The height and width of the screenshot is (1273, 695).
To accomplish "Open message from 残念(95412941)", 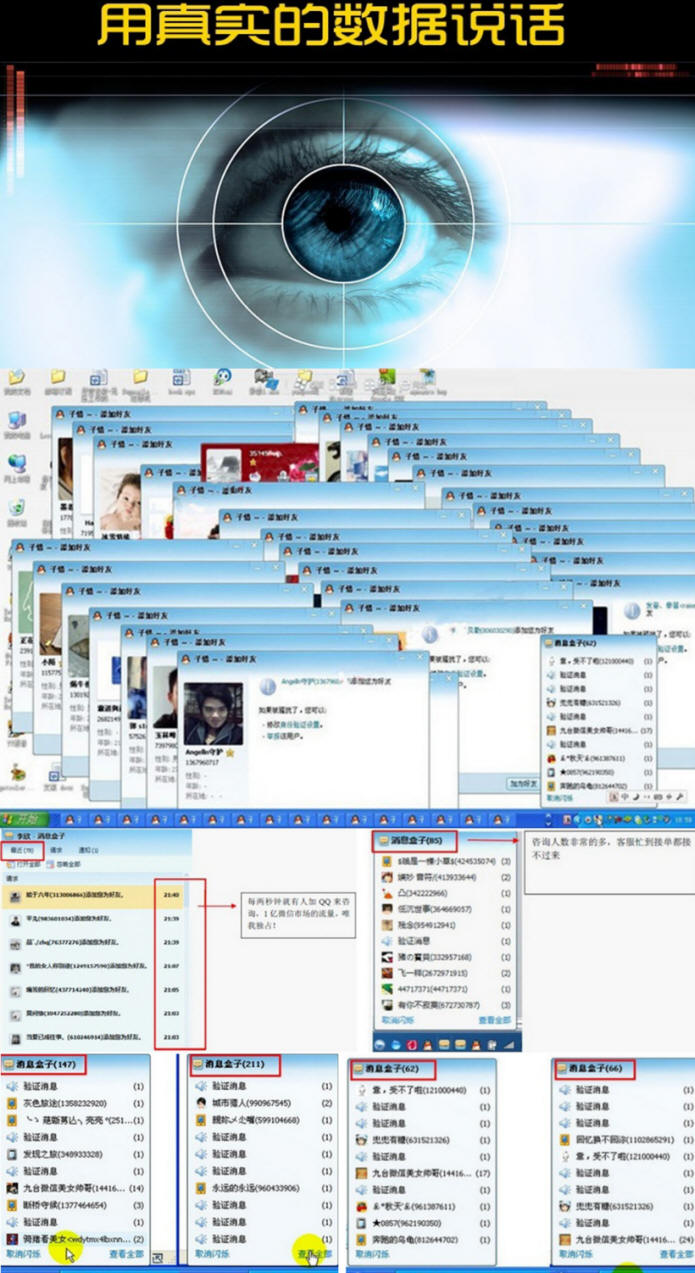I will click(x=447, y=925).
